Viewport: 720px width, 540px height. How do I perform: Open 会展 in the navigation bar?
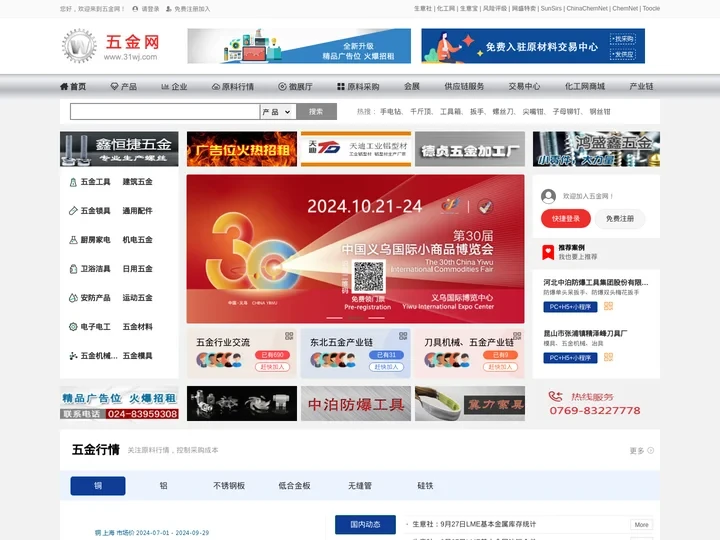tap(412, 86)
